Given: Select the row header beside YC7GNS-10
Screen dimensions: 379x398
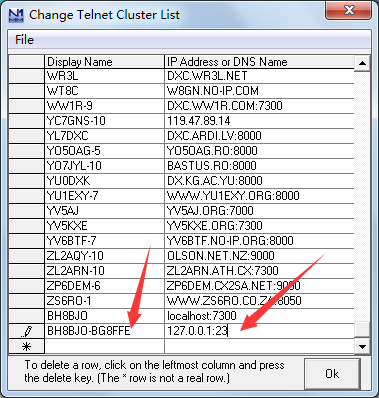Looking at the screenshot, I should point(26,121).
